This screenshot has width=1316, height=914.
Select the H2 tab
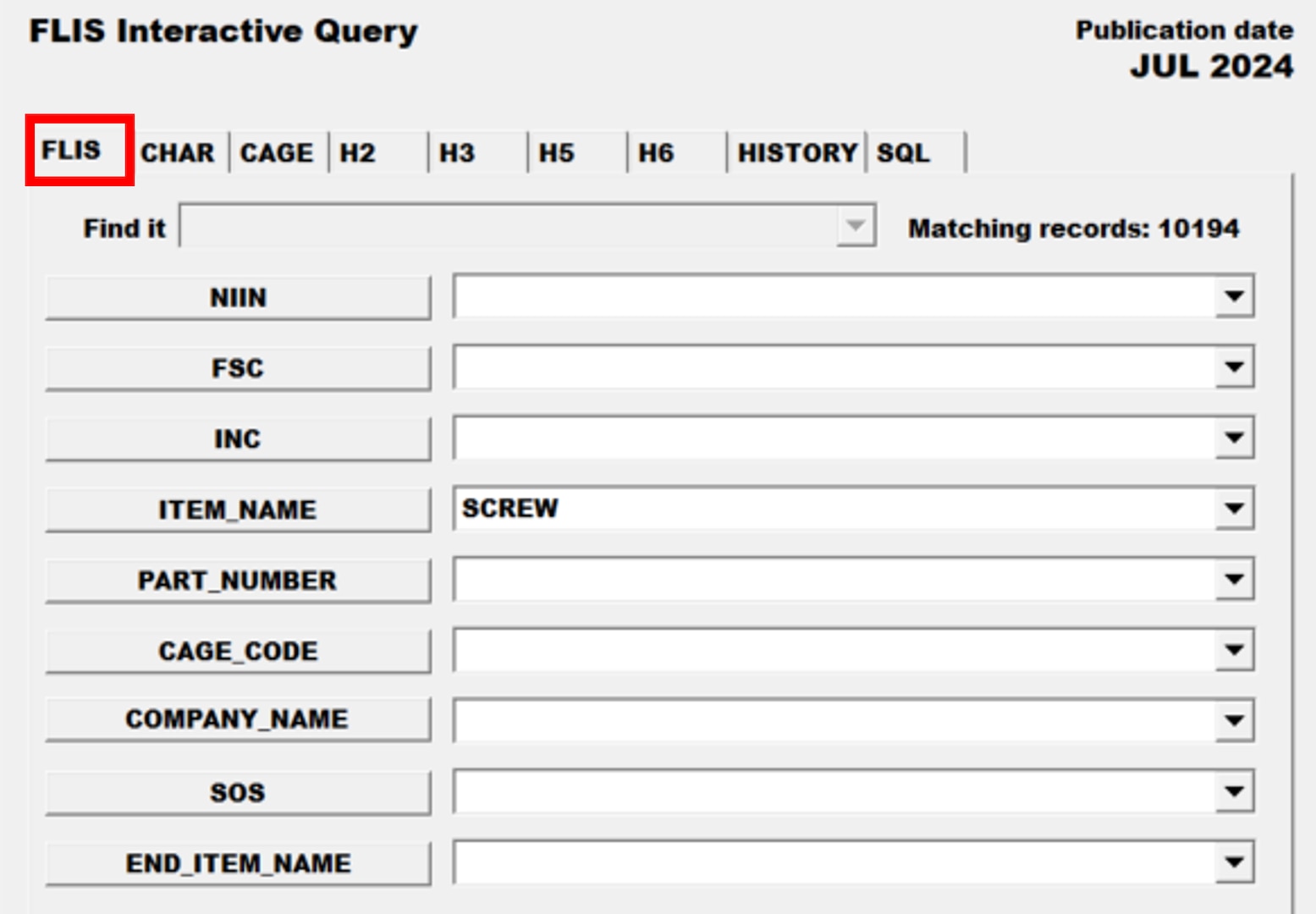pyautogui.click(x=377, y=152)
